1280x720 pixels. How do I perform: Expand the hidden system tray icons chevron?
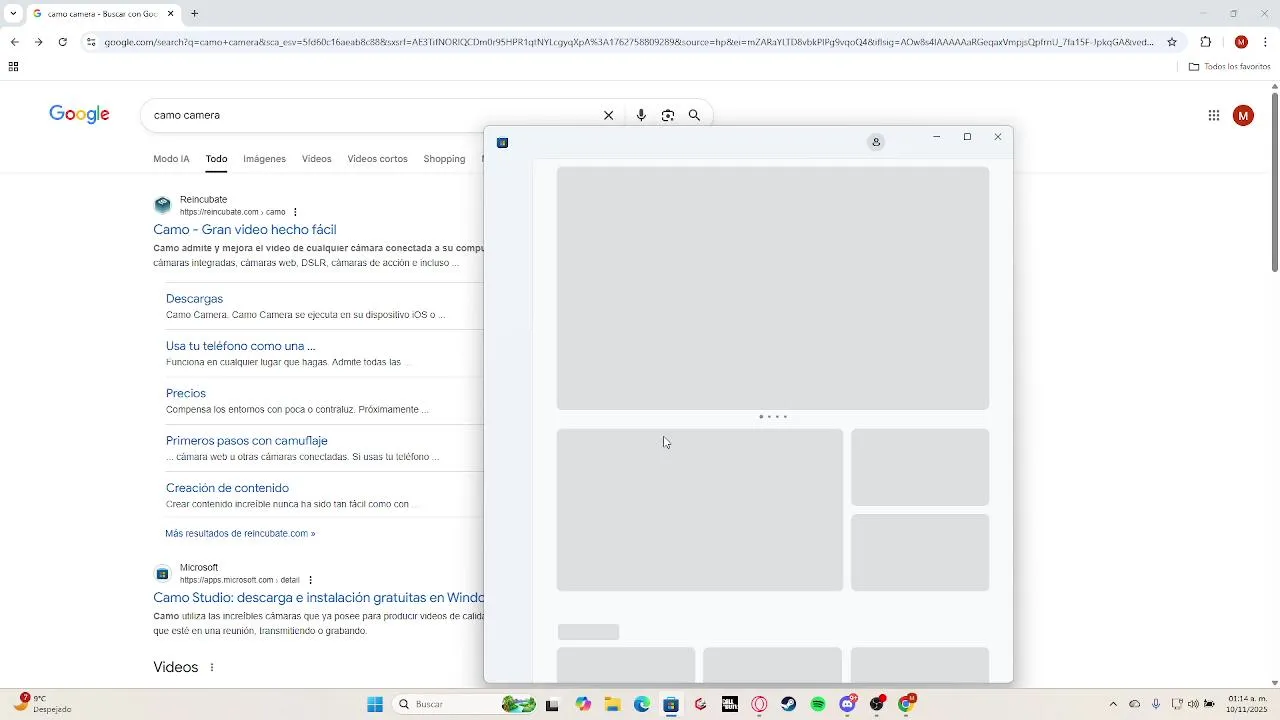[1113, 705]
